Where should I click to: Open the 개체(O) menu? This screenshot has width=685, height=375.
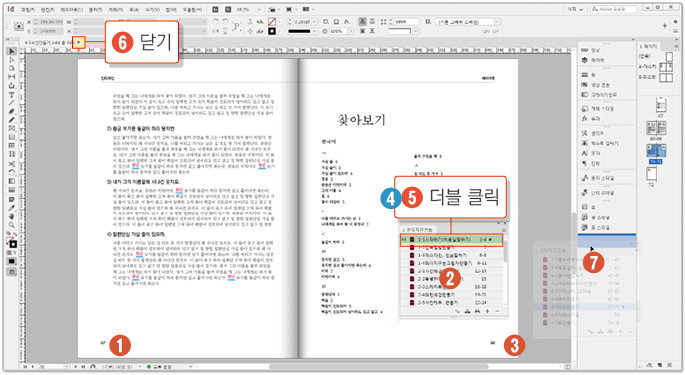(x=115, y=9)
